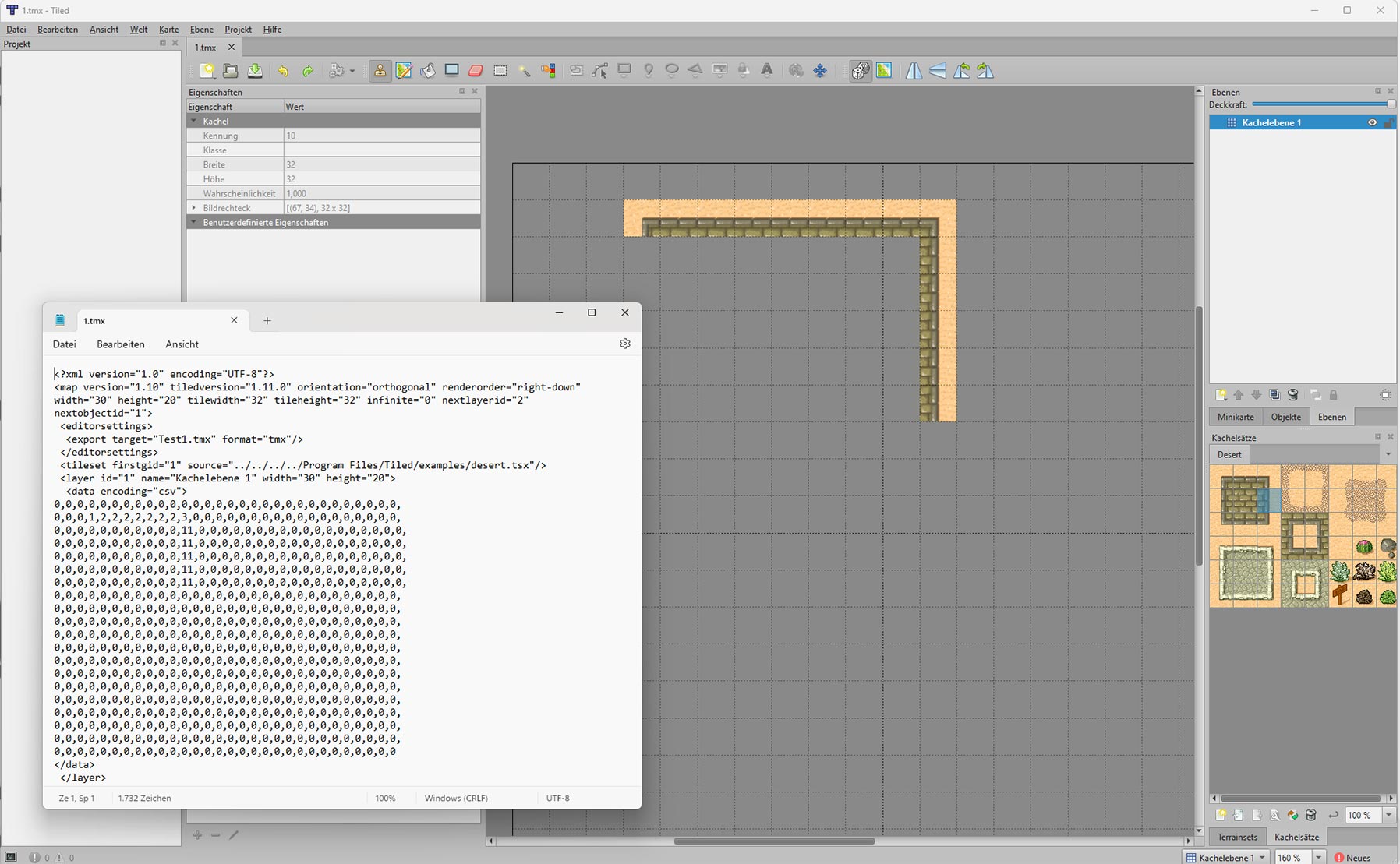
Task: Switch to the Terrainsets tab
Action: pos(1238,837)
